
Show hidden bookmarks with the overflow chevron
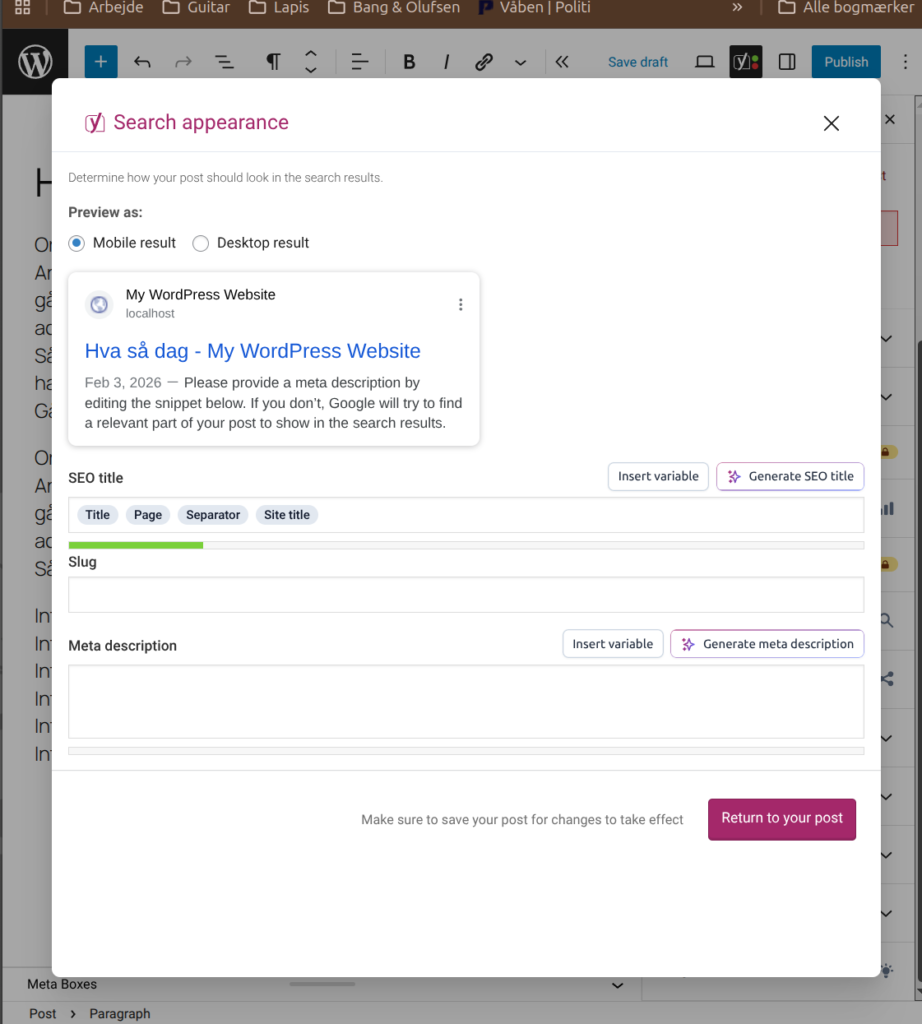point(738,8)
